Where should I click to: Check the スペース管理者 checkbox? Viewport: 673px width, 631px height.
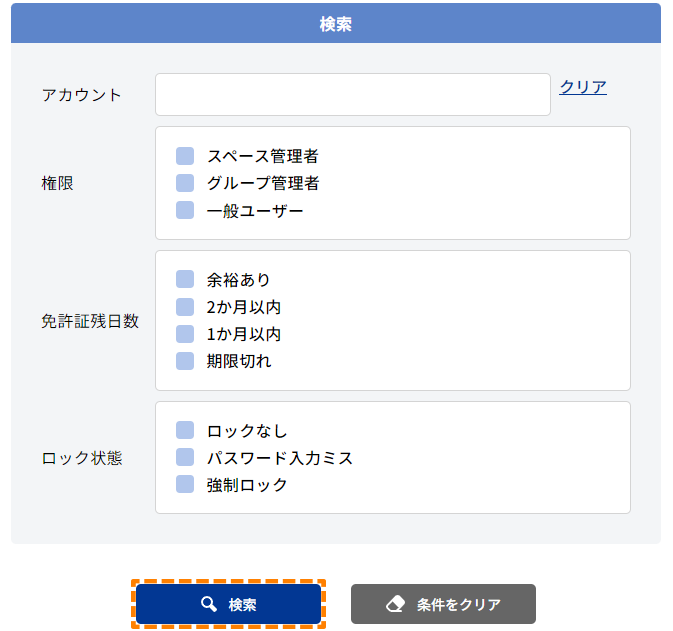point(185,156)
